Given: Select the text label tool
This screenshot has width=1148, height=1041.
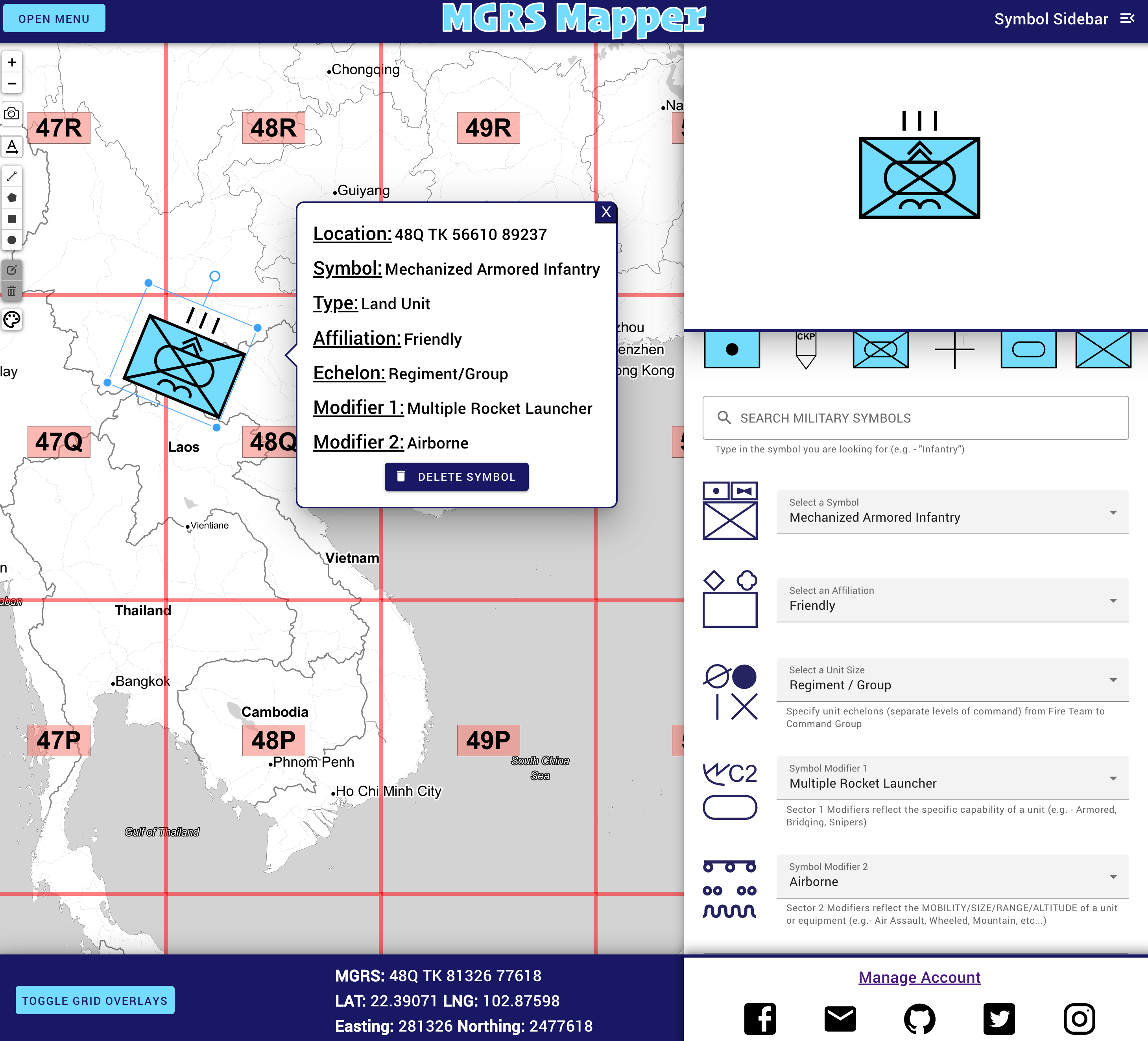Looking at the screenshot, I should pyautogui.click(x=12, y=146).
